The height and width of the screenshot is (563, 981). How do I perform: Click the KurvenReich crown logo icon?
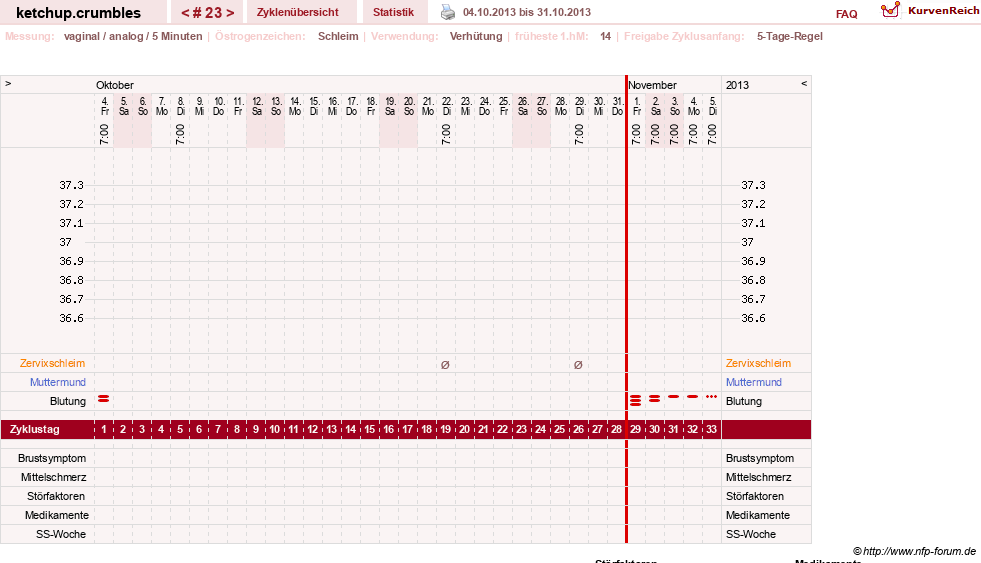(x=890, y=10)
